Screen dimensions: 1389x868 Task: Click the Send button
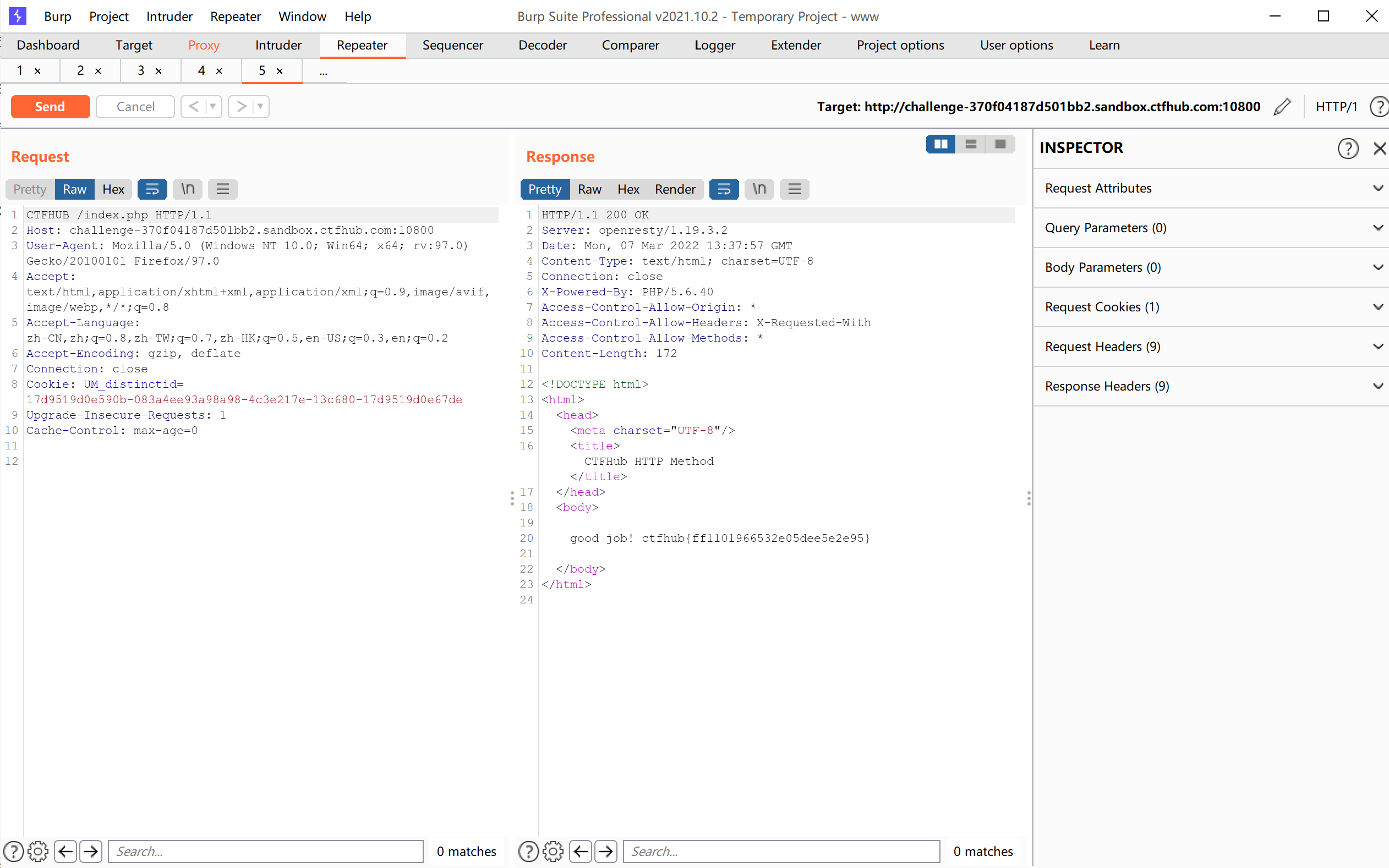click(51, 107)
